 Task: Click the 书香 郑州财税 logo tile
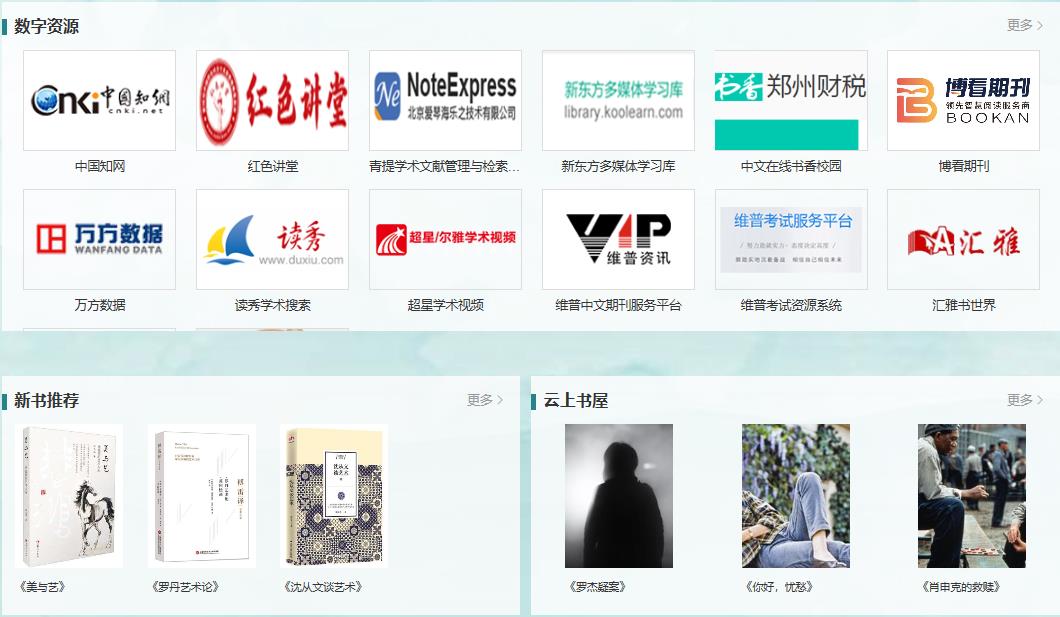[791, 100]
